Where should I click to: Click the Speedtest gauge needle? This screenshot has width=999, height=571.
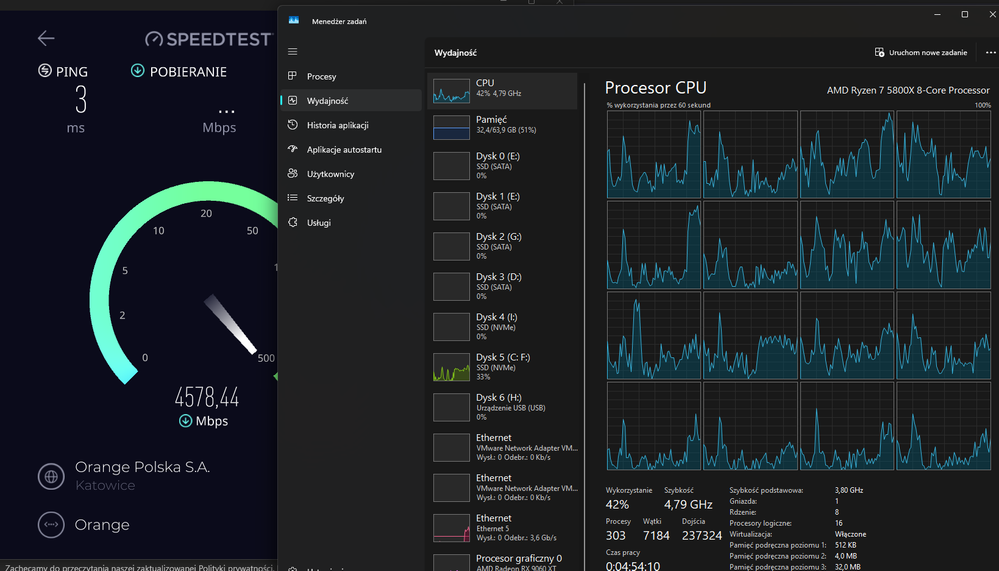(231, 324)
